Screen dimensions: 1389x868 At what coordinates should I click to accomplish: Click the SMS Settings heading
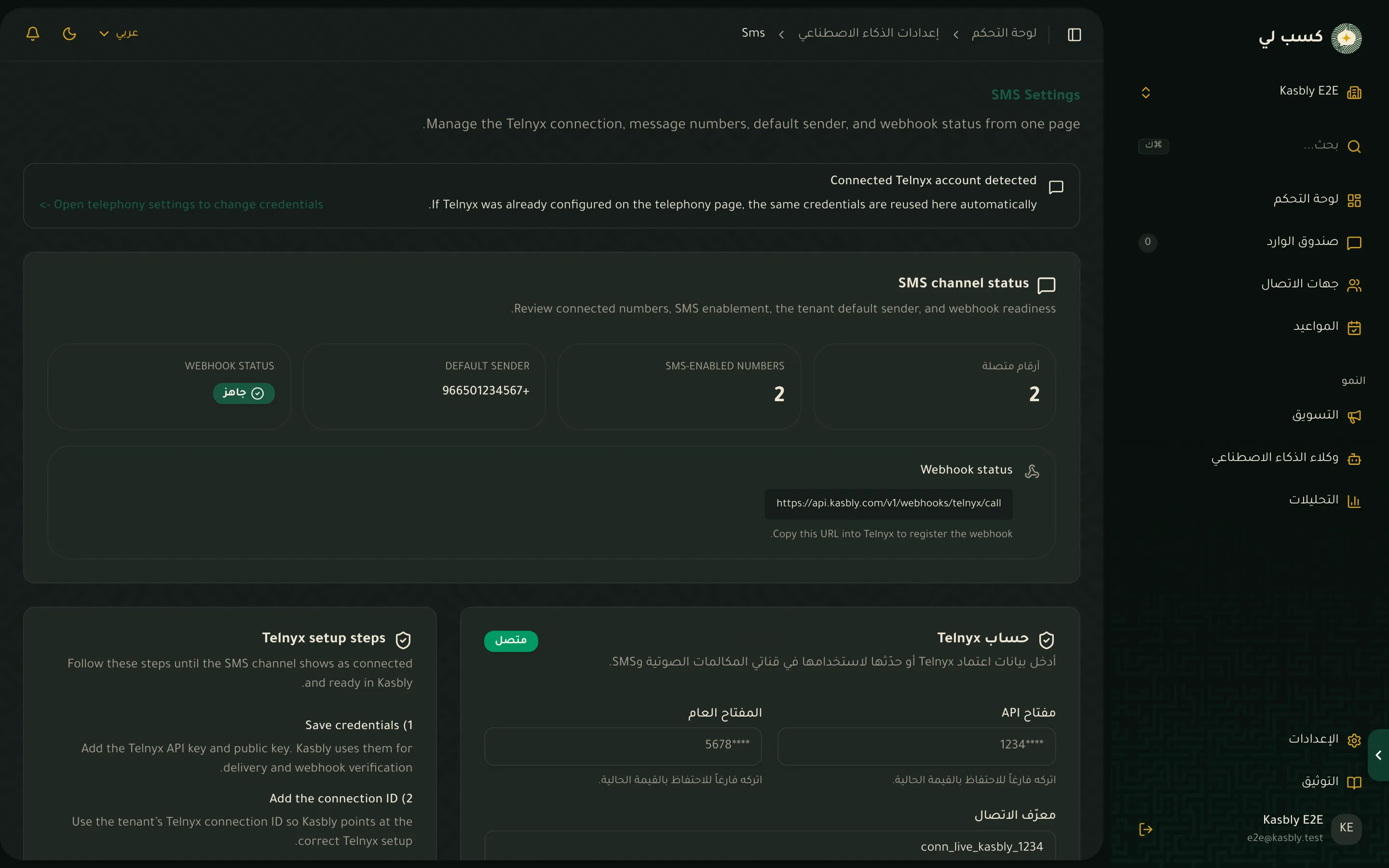1035,95
